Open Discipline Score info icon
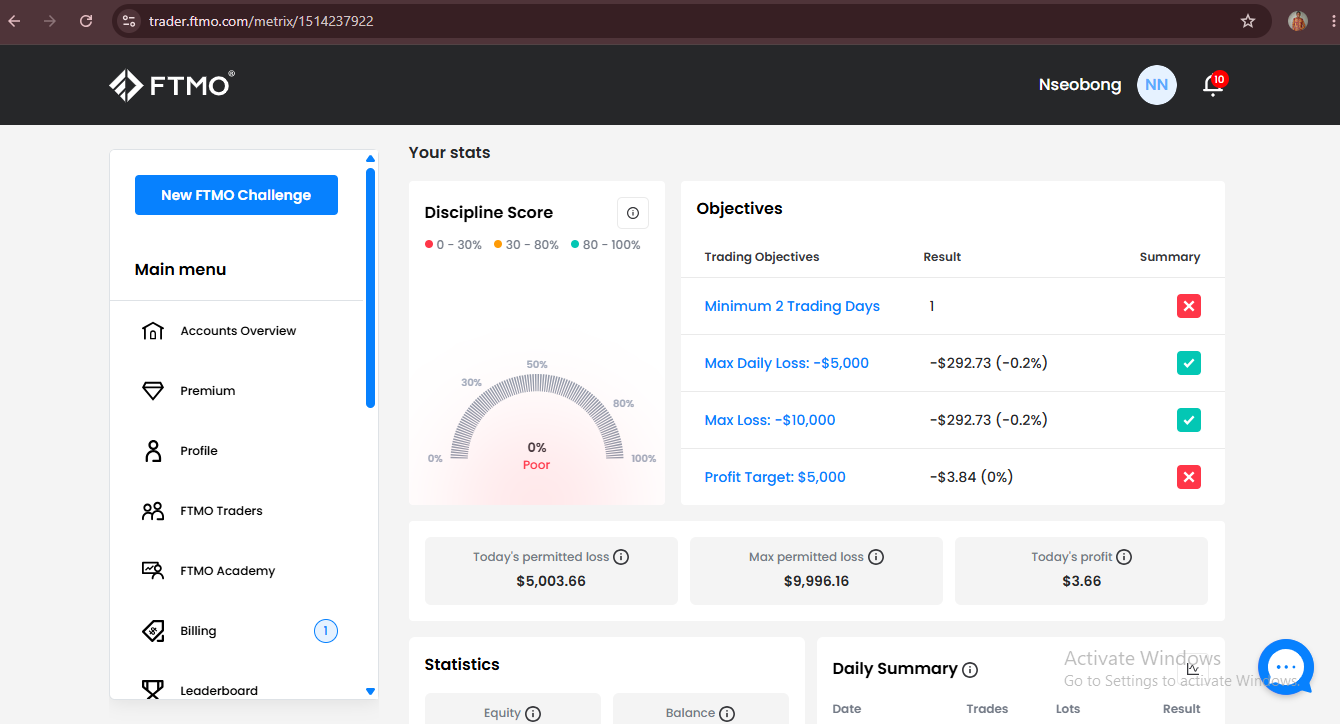Image resolution: width=1340 pixels, height=724 pixels. pos(633,213)
